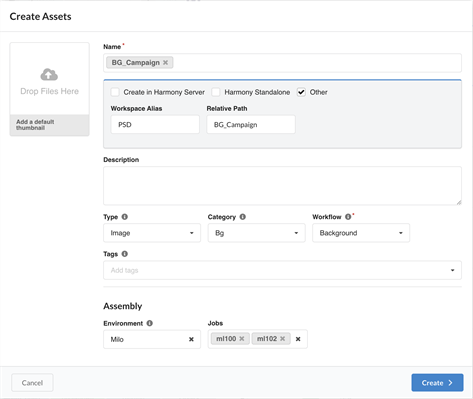
Task: Expand the Add tags dropdown
Action: tap(282, 270)
